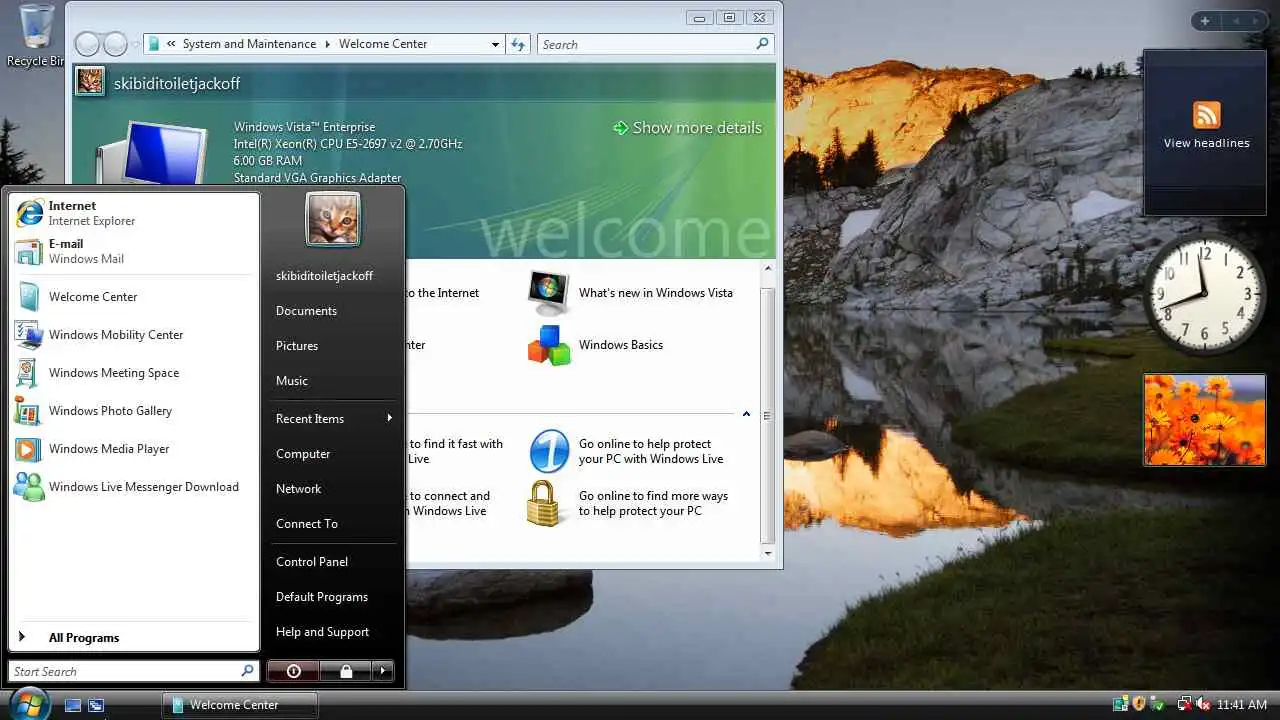This screenshot has width=1280, height=720.
Task: Open Welcome Center from the Start menu list
Action: (x=133, y=297)
